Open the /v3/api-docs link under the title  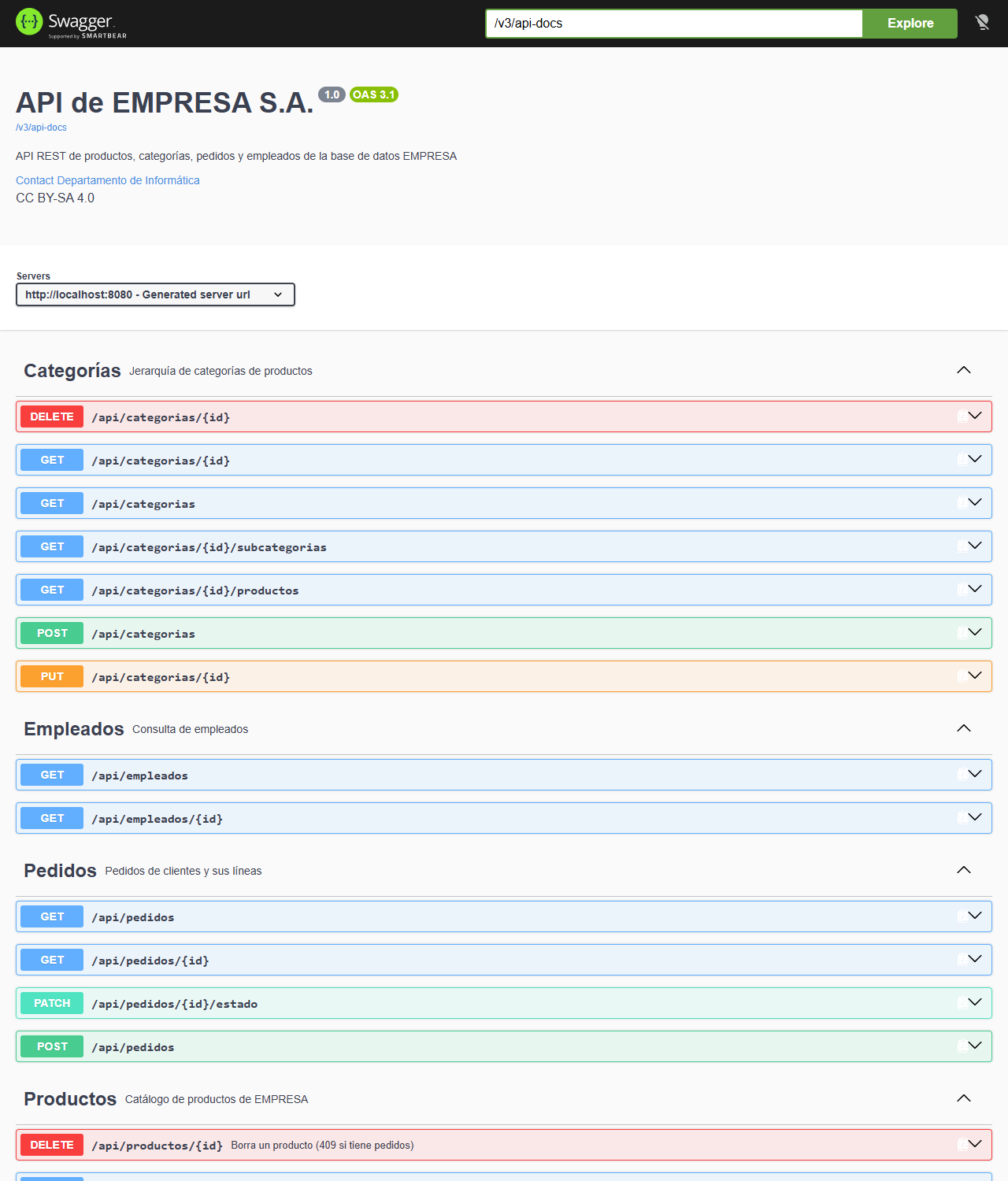(41, 128)
